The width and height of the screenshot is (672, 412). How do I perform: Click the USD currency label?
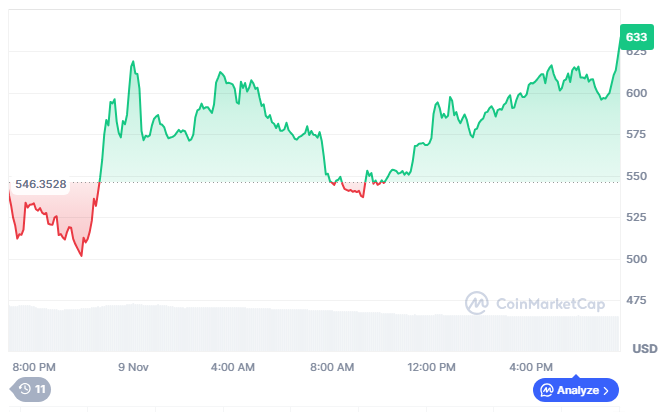click(645, 348)
